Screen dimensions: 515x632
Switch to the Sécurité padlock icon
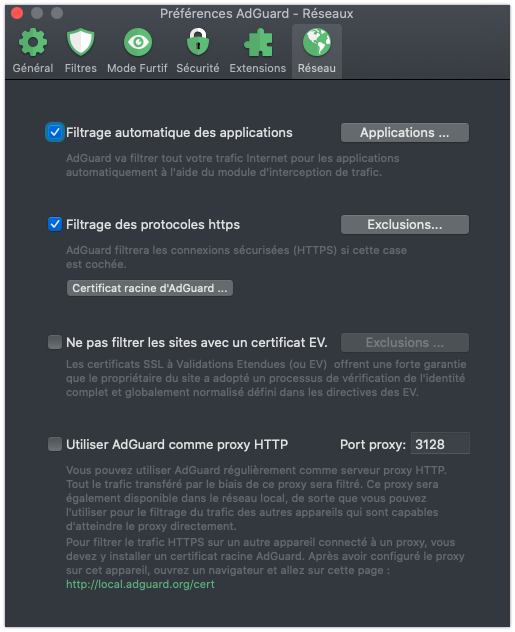[x=197, y=42]
